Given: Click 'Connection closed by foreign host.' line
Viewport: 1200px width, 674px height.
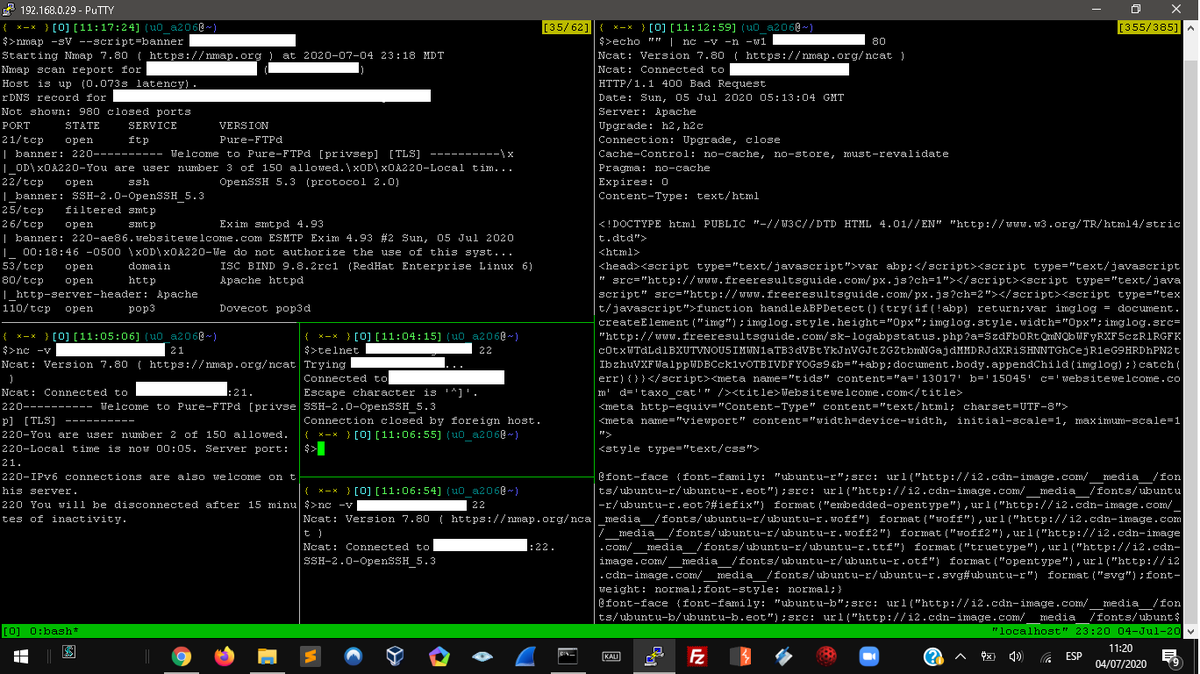Looking at the screenshot, I should tap(422, 421).
